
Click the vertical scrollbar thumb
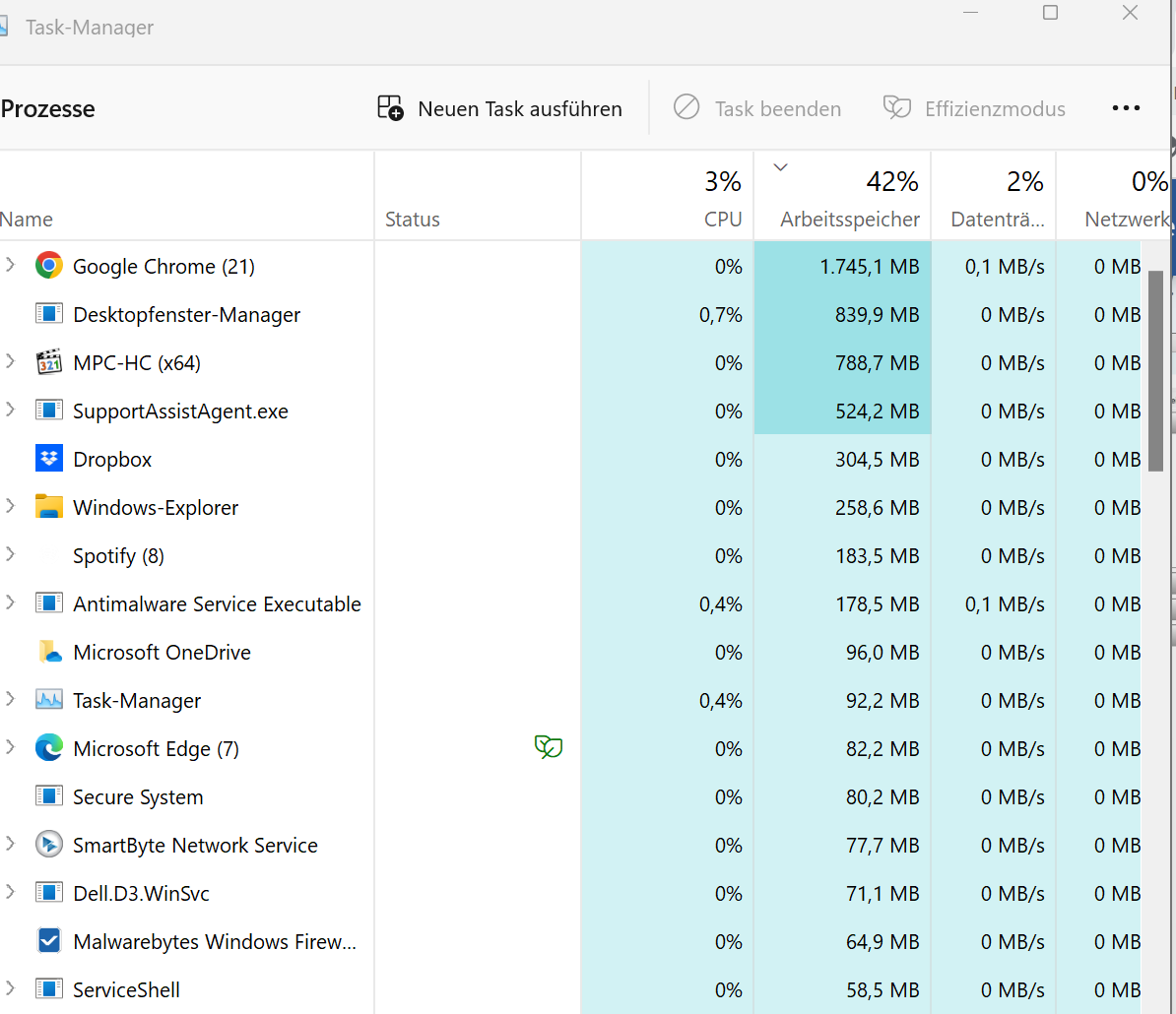(x=1155, y=371)
